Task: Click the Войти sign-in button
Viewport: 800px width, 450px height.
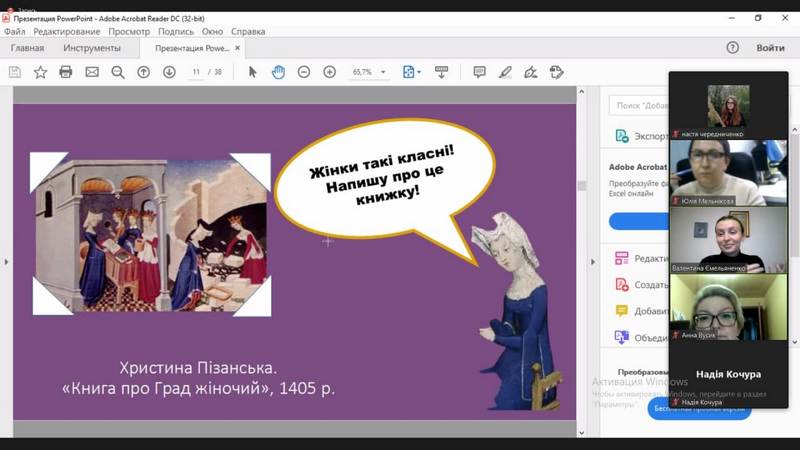Action: coord(770,47)
